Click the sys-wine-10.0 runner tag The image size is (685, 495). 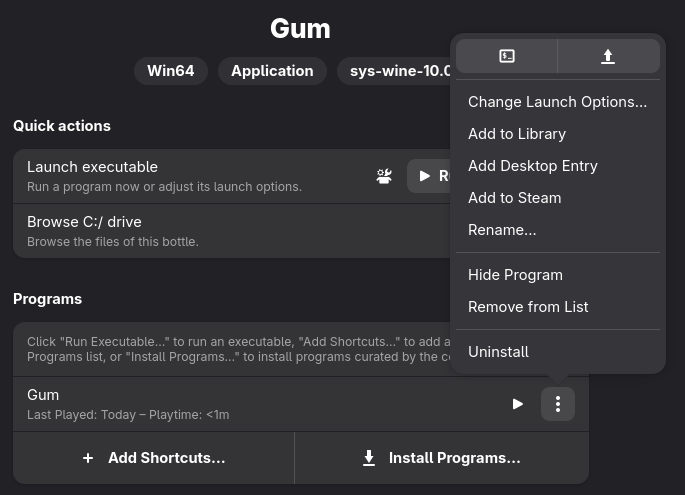coord(395,71)
